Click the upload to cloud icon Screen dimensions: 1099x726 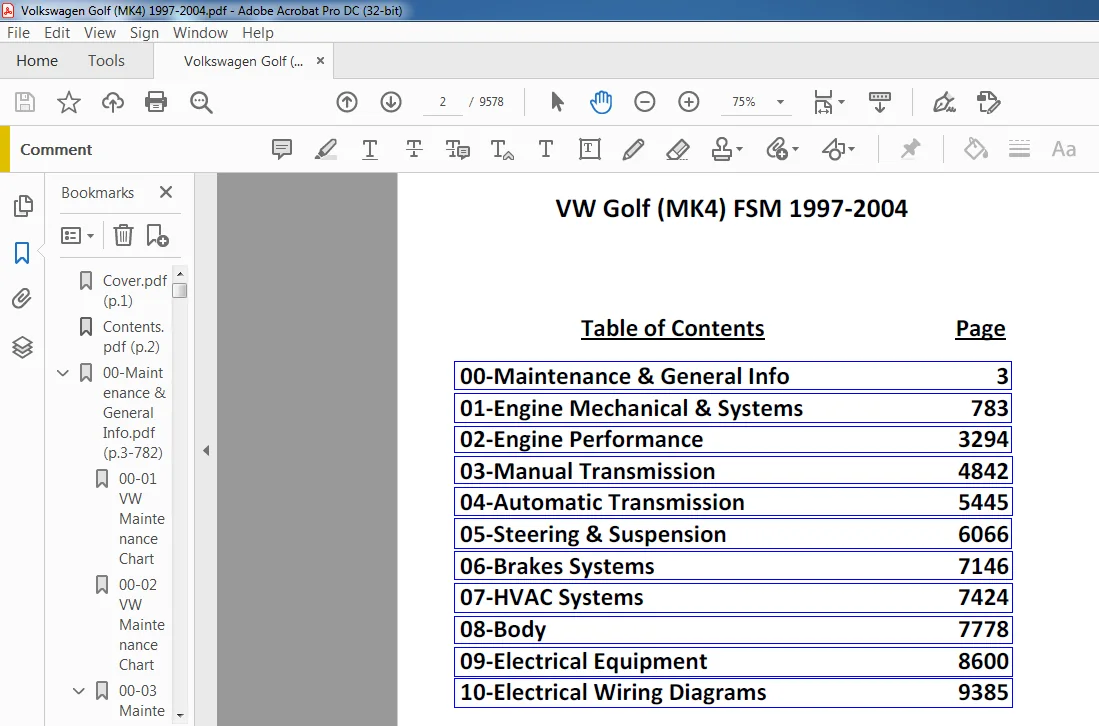pos(112,102)
